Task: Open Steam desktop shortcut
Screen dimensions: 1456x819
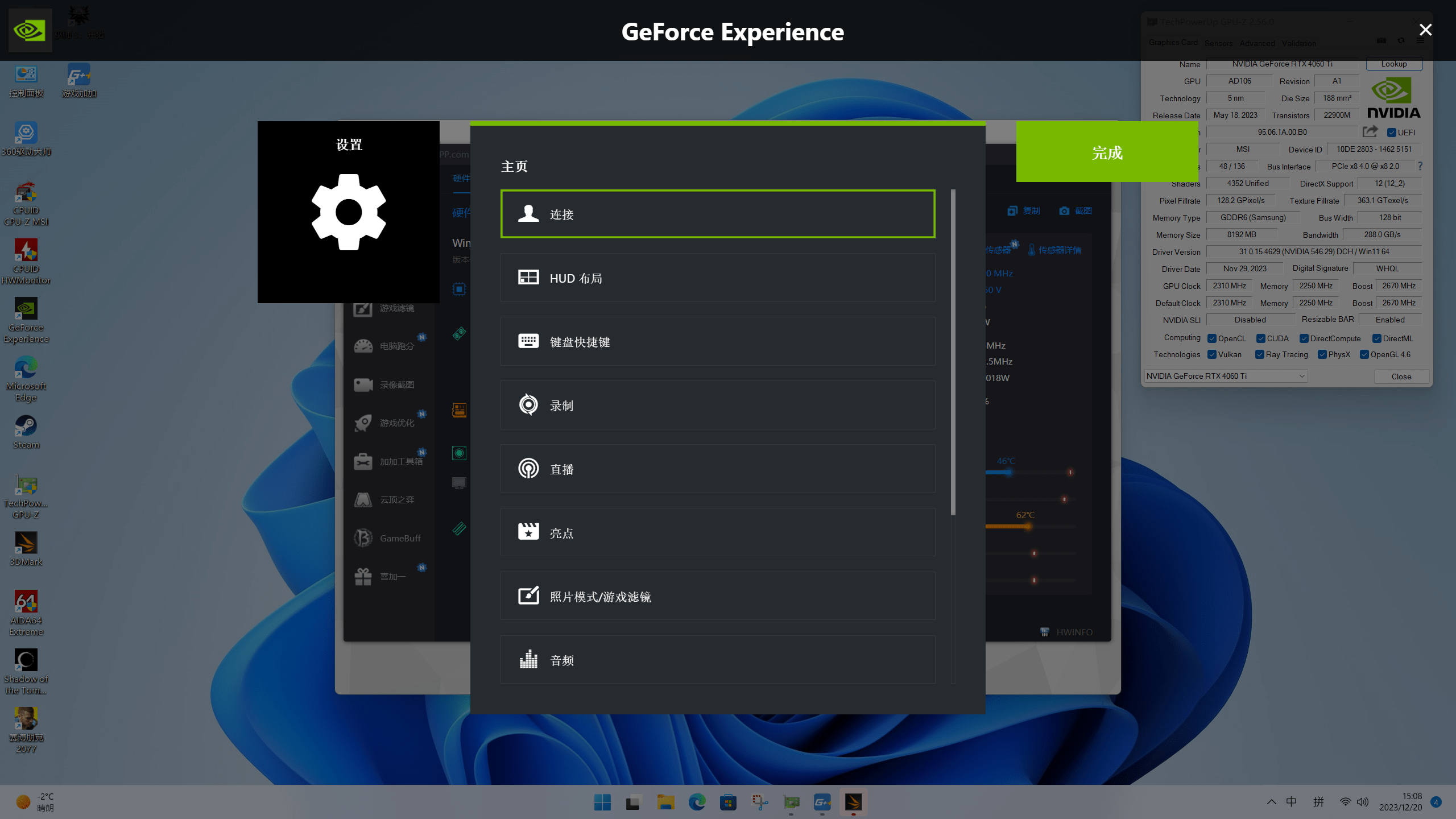Action: click(x=26, y=433)
